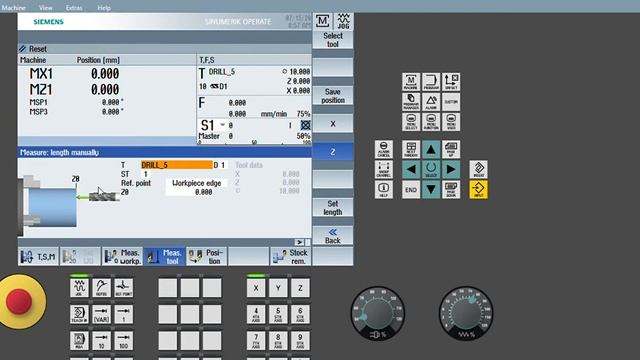Screen dimensions: 640x360
Task: Click the PAGE DOWN key
Action: (451, 189)
